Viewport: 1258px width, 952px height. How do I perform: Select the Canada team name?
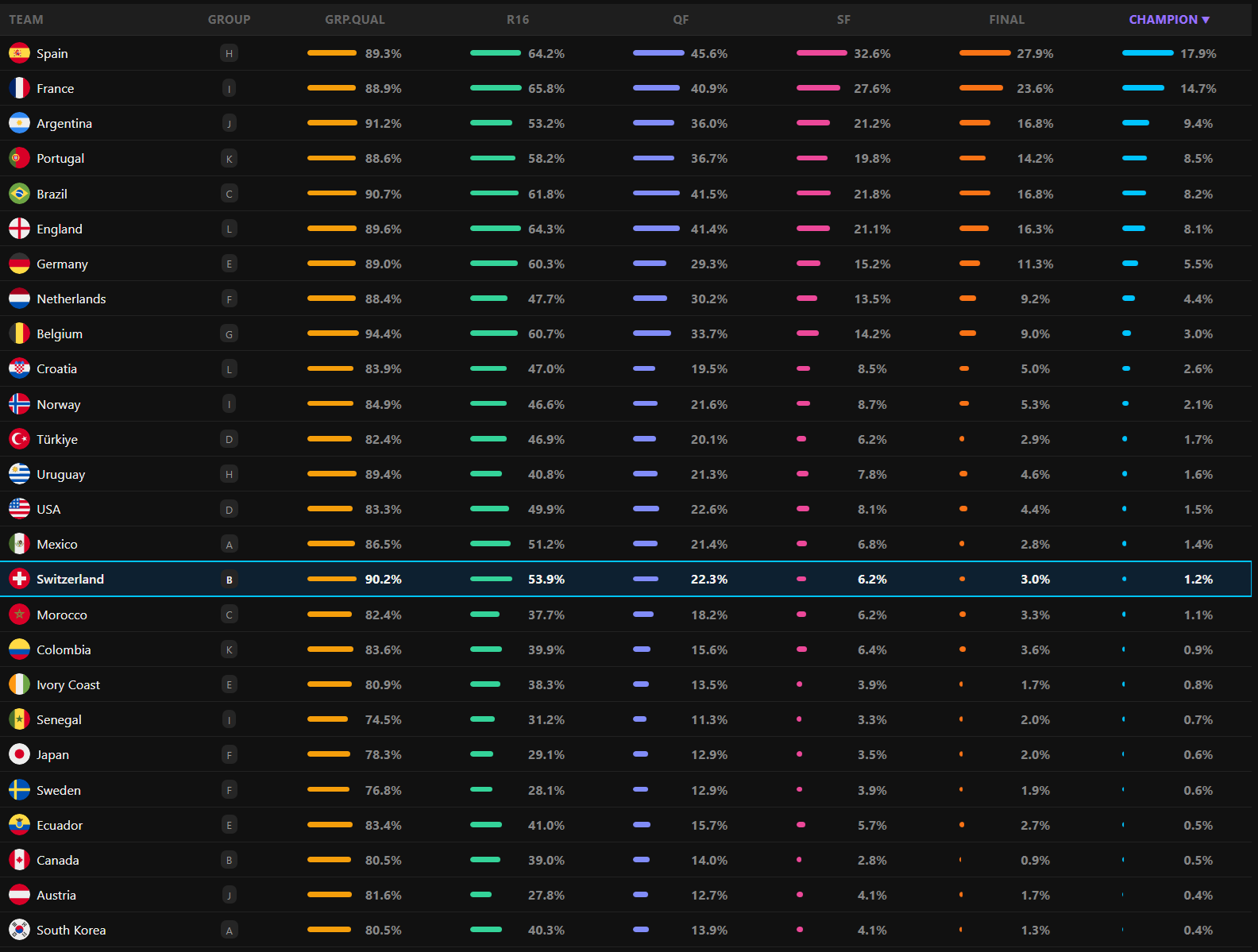58,860
